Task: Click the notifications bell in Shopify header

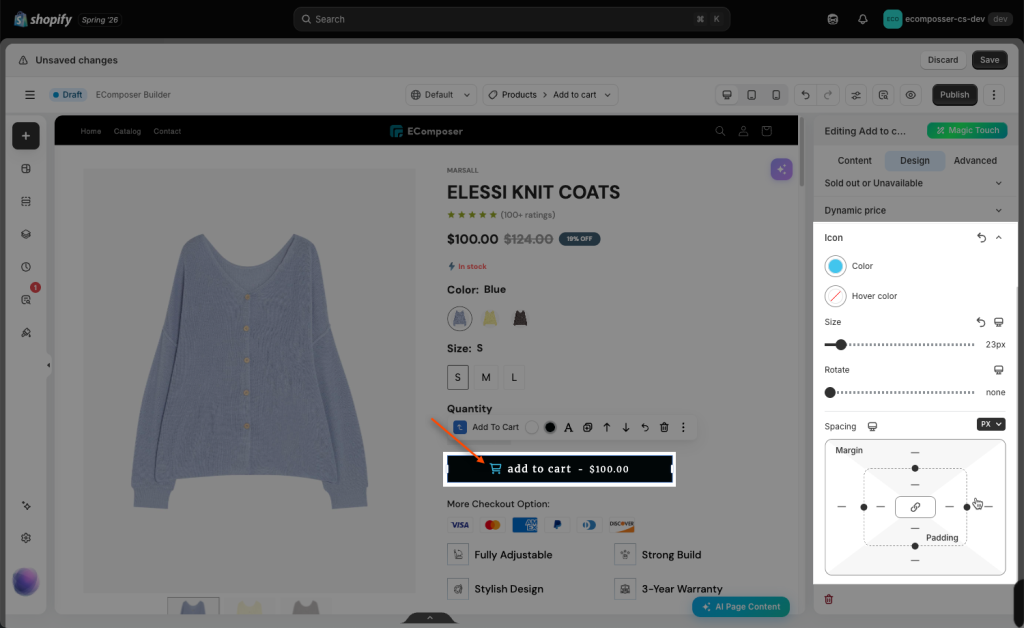Action: (x=863, y=19)
